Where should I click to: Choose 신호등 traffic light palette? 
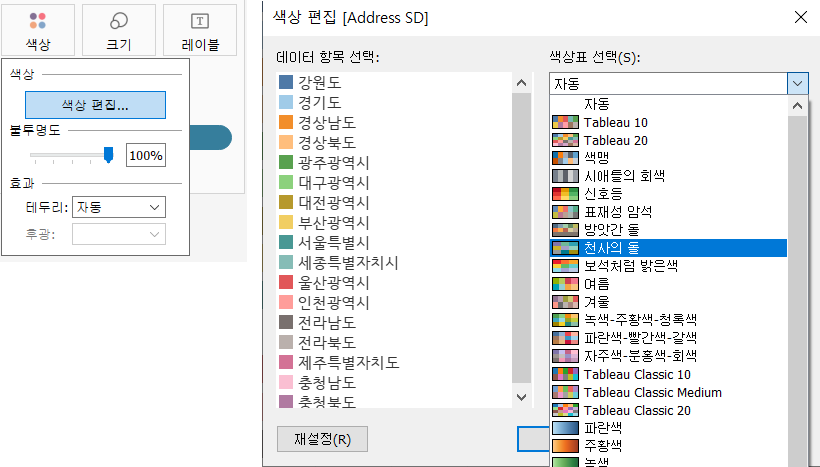[x=669, y=193]
